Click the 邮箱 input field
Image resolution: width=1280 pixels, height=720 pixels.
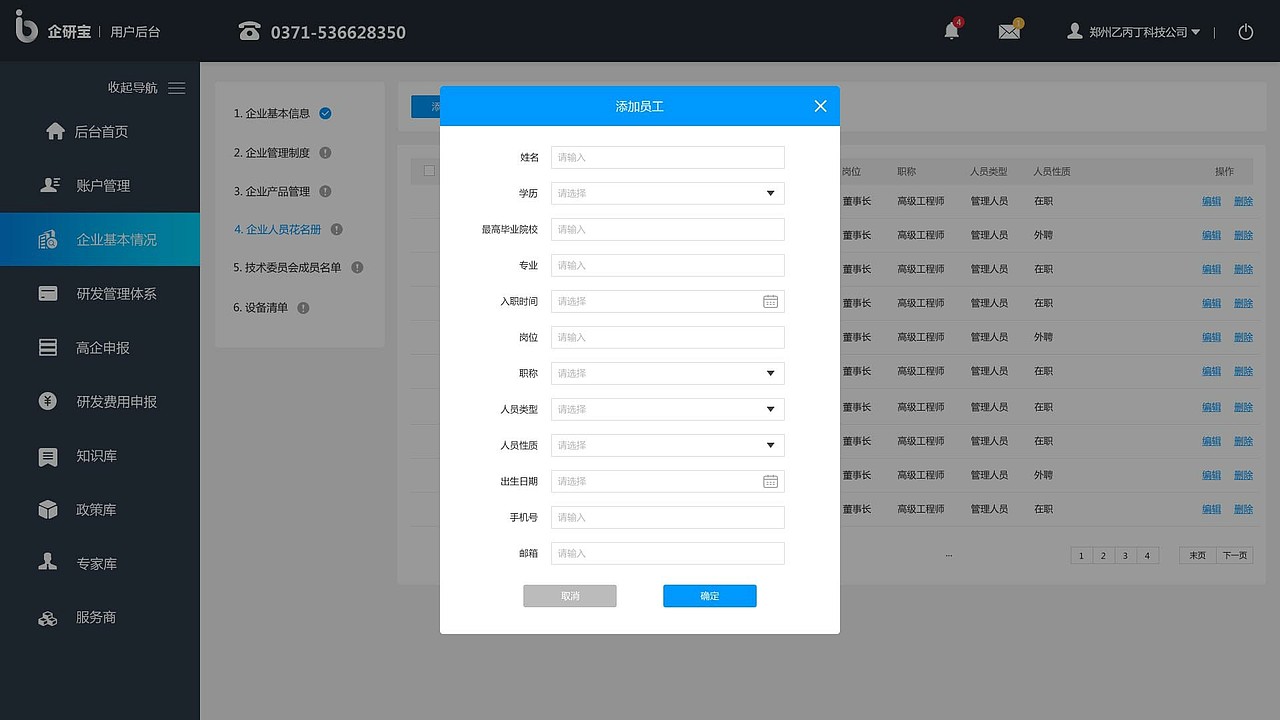pyautogui.click(x=667, y=553)
